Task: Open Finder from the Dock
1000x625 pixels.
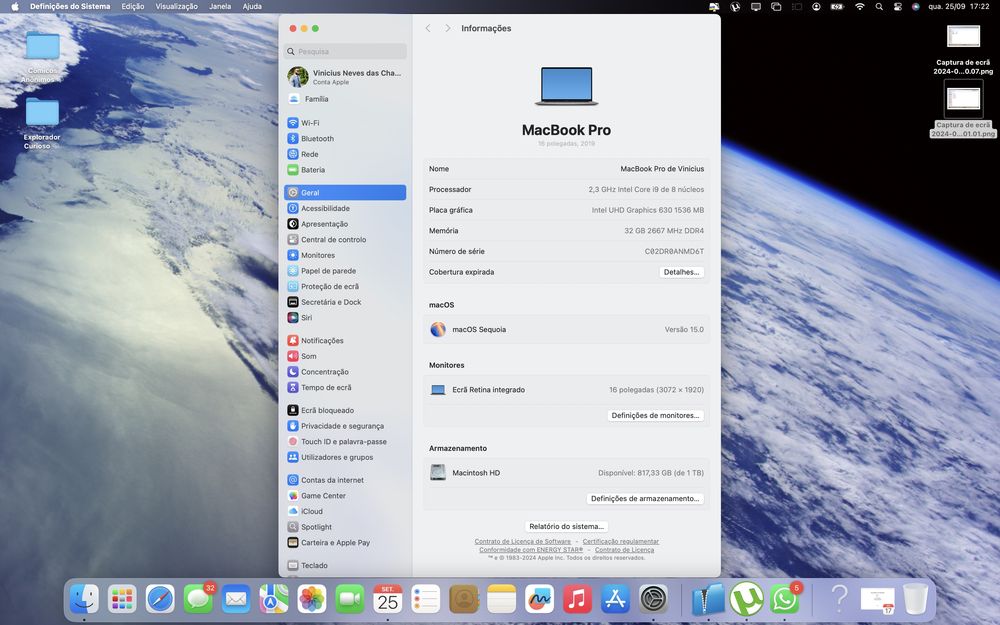Action: tap(84, 599)
